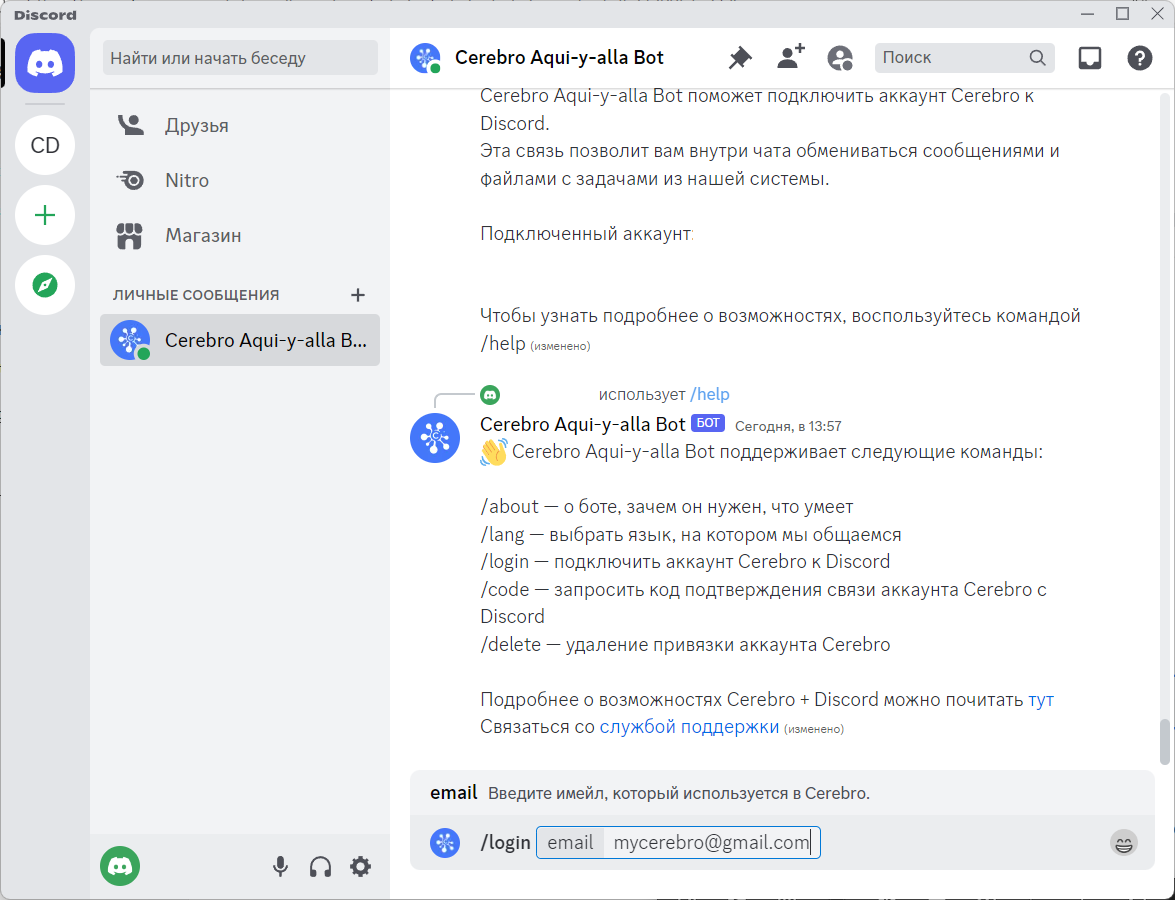Click bot name in message header
Screen dimensions: 1175x900
pos(582,424)
